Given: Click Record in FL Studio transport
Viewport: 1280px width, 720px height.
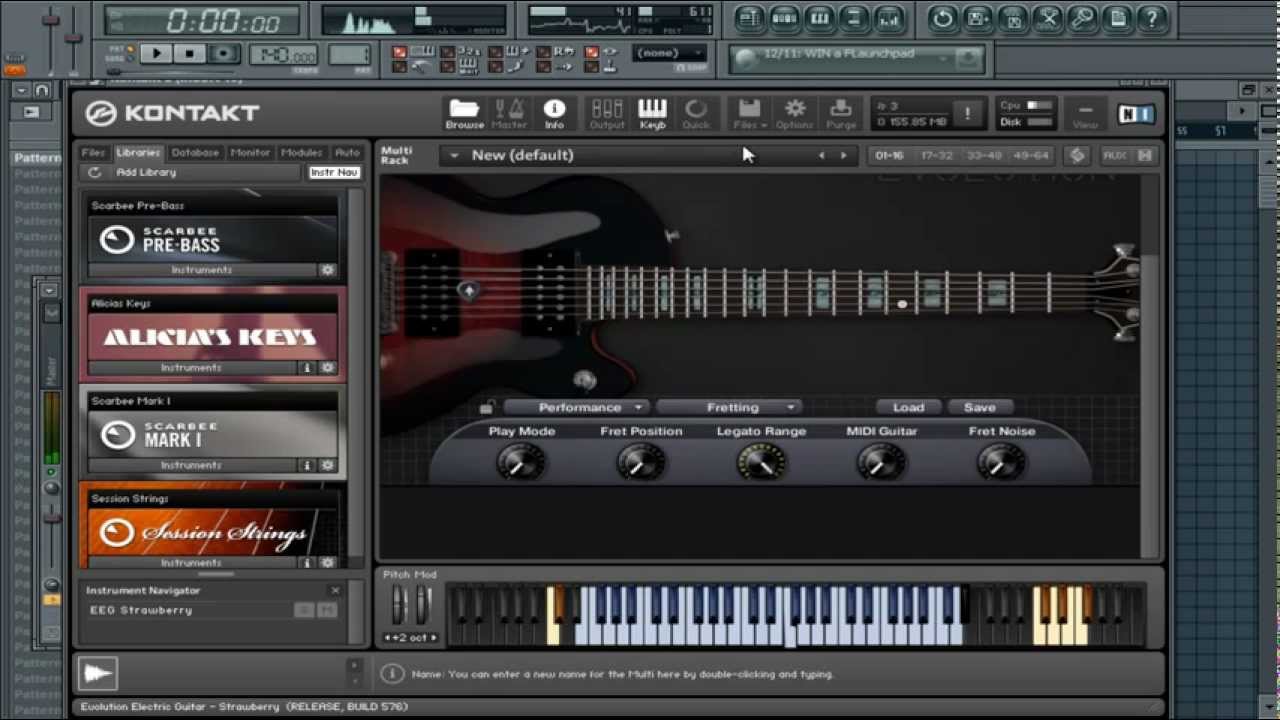Looking at the screenshot, I should pyautogui.click(x=224, y=54).
